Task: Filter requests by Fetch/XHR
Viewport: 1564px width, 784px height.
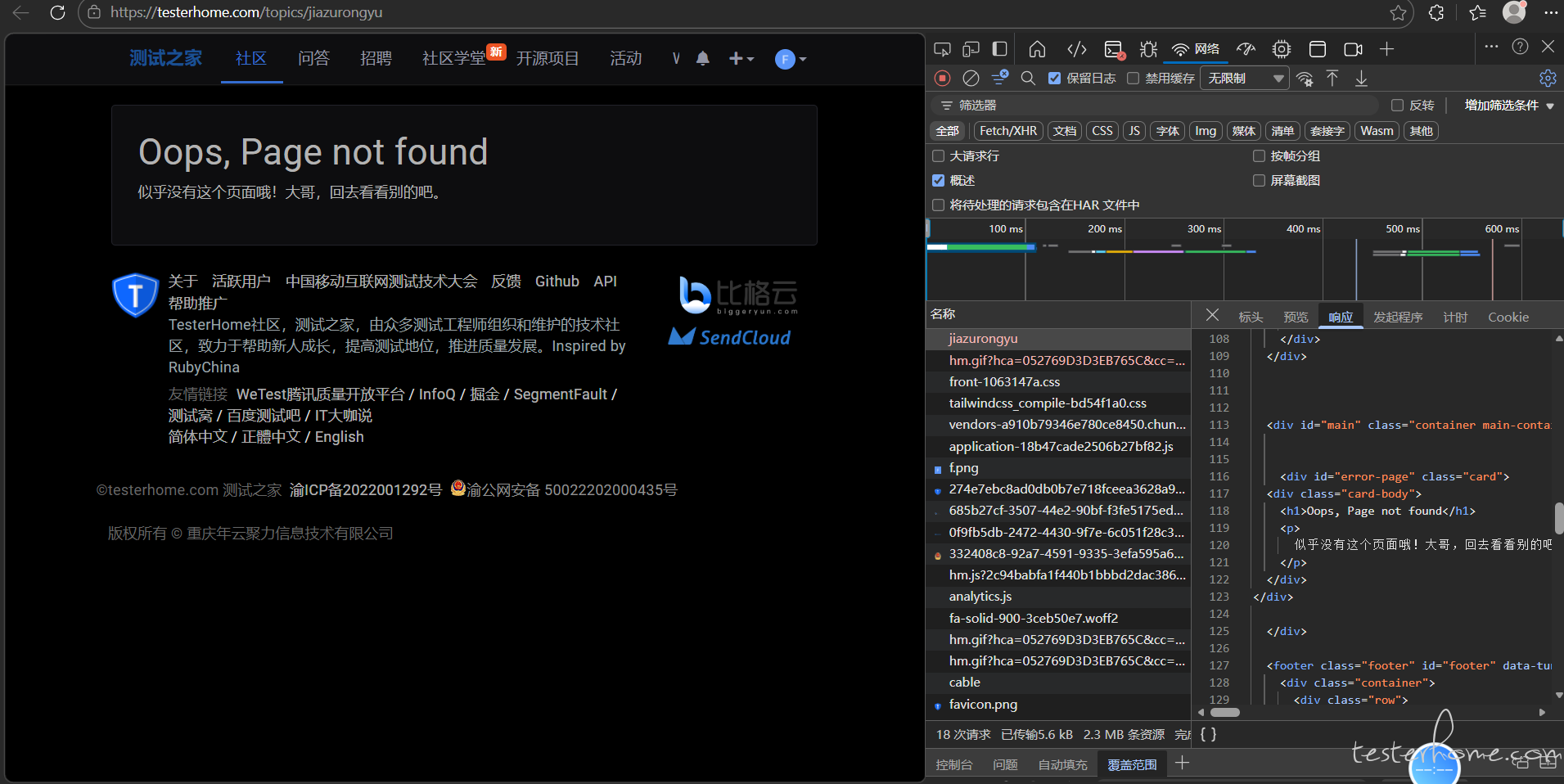Action: [1007, 131]
